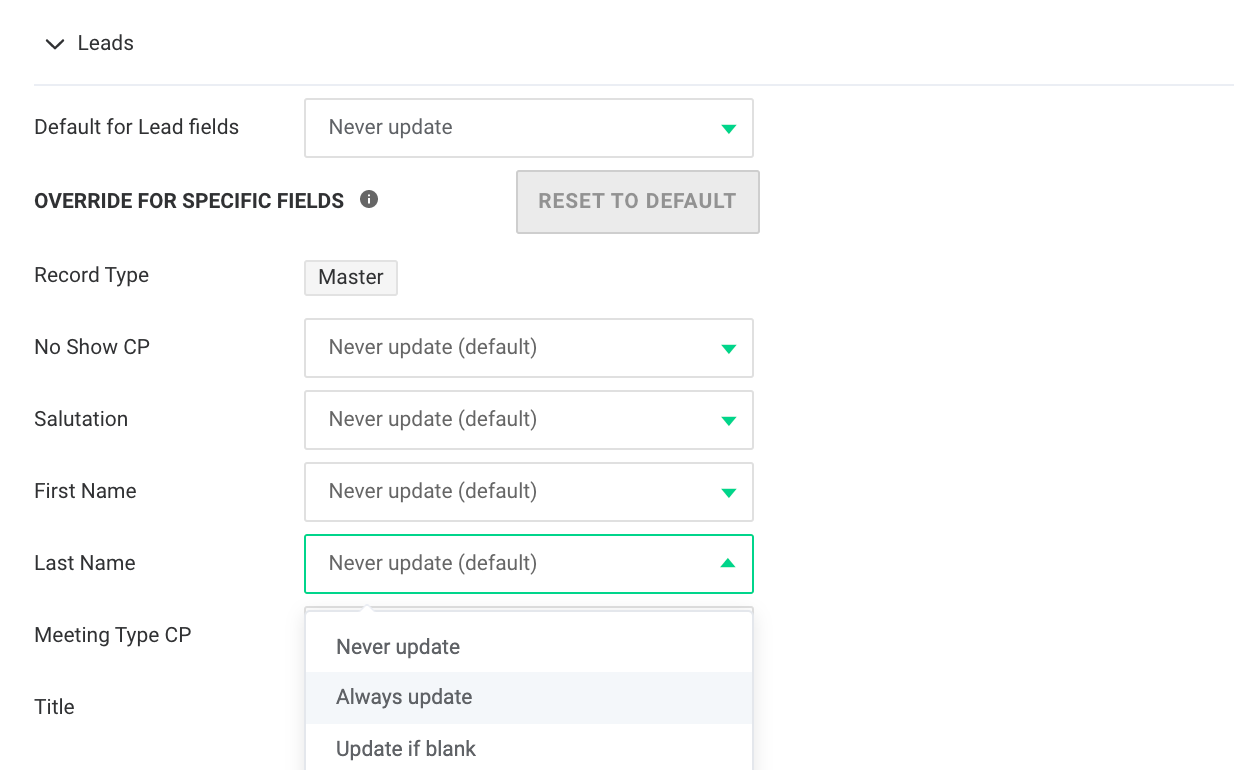The height and width of the screenshot is (770, 1250).
Task: Select the Never update menu option
Action: pos(398,647)
